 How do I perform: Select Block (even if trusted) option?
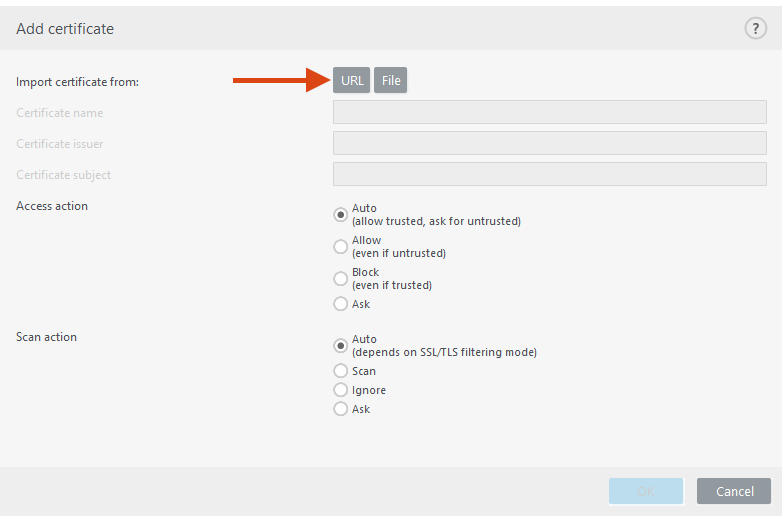(x=341, y=279)
